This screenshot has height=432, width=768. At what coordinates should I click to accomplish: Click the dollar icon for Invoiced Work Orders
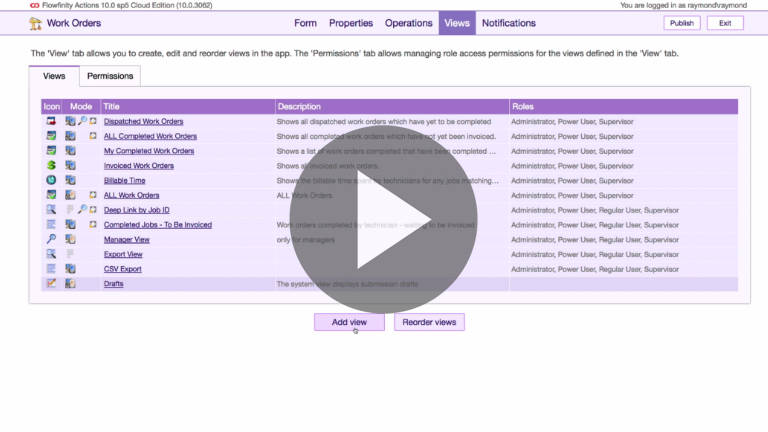coord(51,166)
